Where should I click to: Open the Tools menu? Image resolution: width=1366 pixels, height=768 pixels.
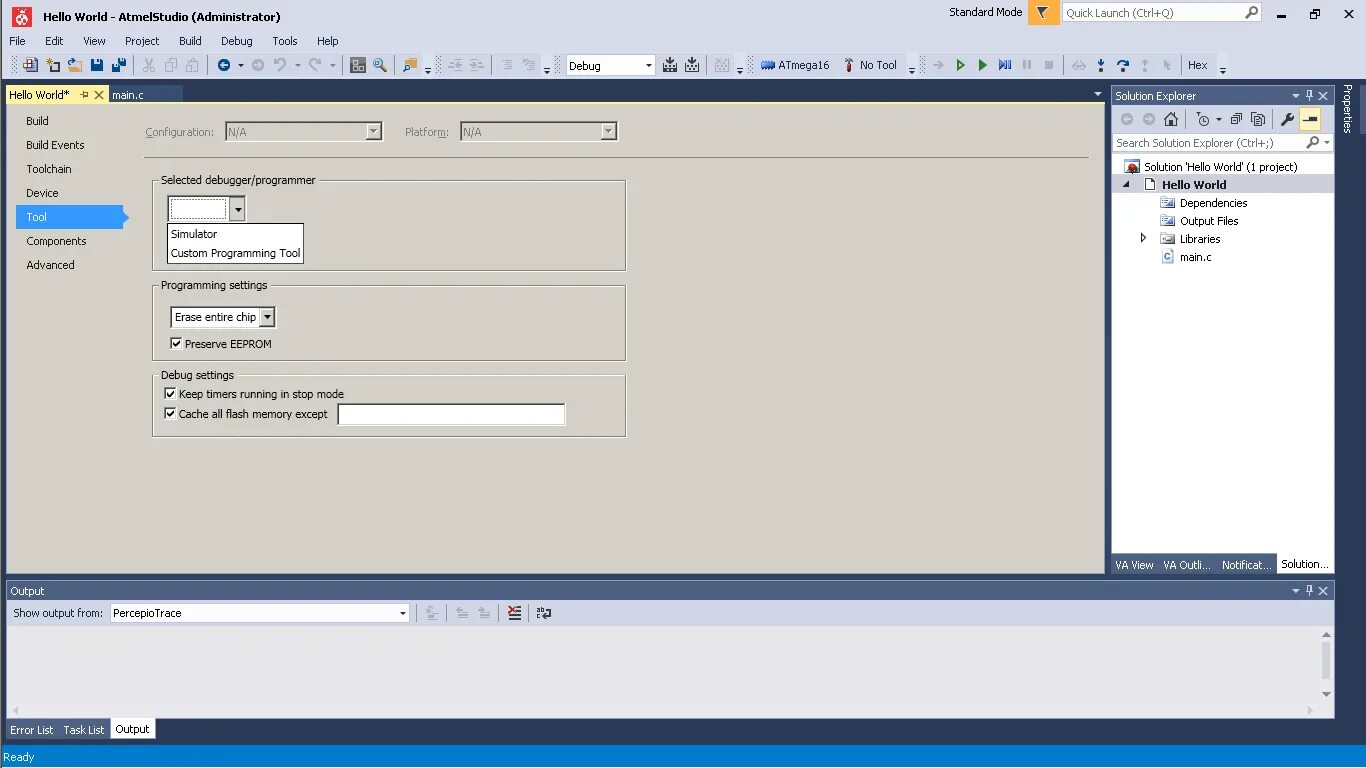(x=285, y=41)
